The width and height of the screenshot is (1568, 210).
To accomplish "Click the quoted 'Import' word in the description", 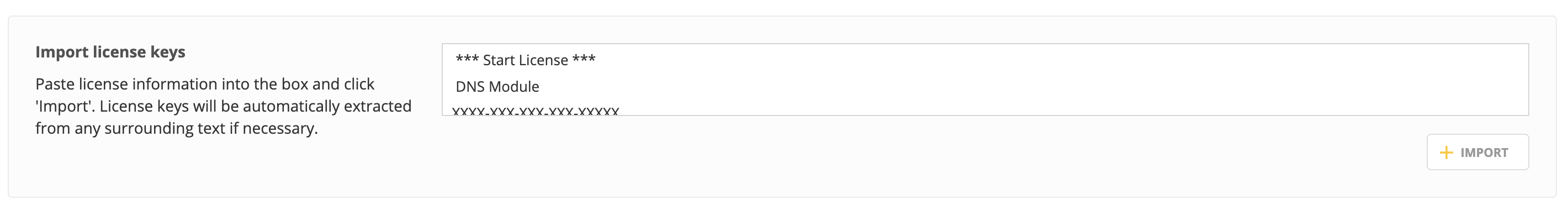I will (x=65, y=107).
